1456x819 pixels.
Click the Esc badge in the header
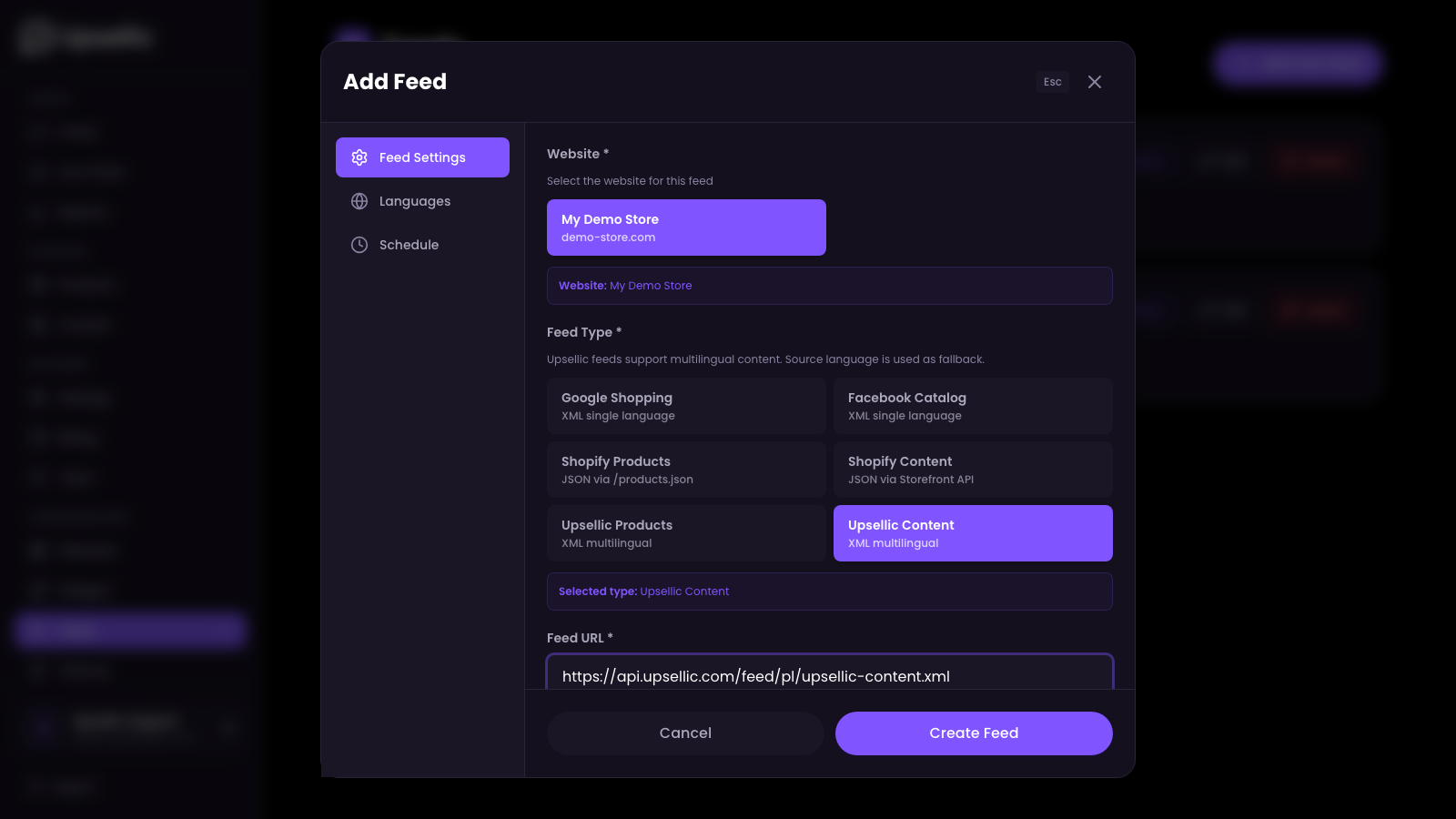pos(1052,82)
